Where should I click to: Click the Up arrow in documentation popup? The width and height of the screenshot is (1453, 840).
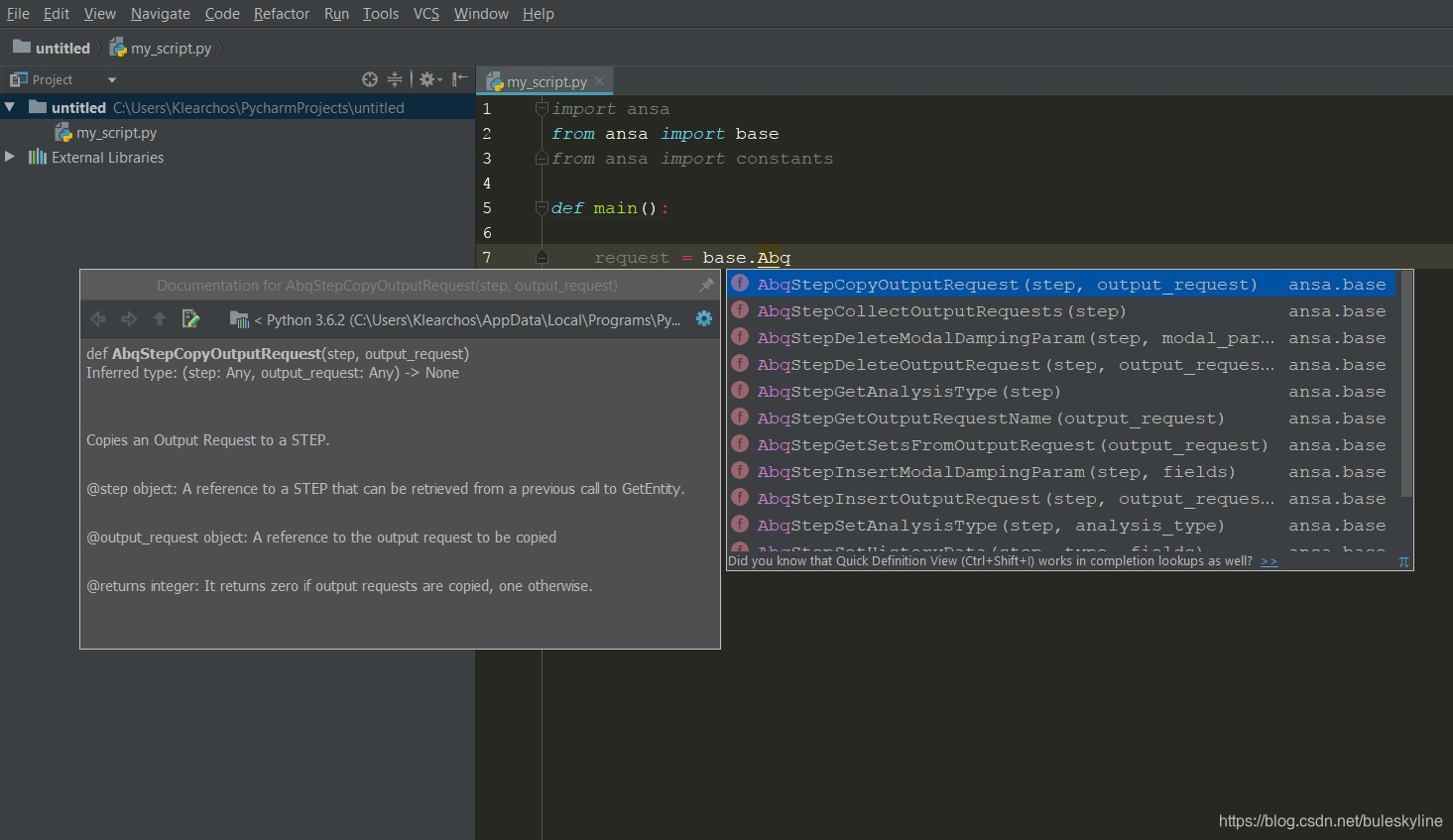159,319
